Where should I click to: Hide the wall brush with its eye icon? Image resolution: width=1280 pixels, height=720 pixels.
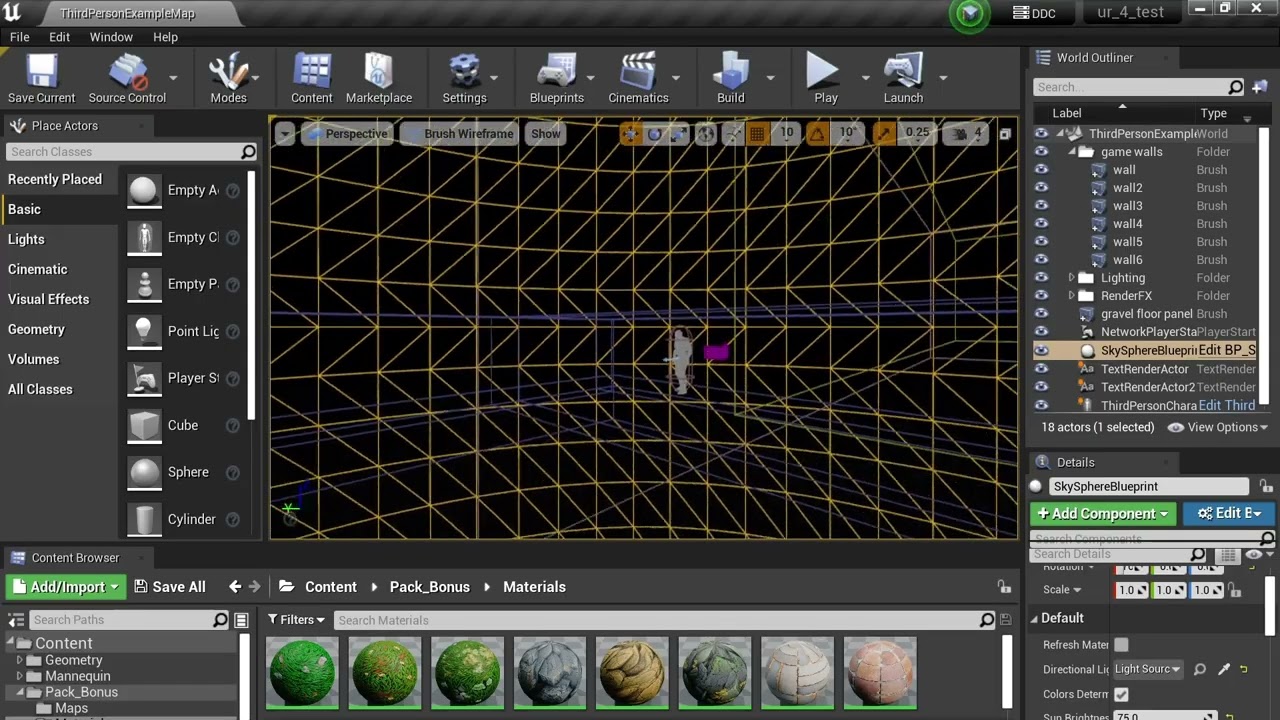(1041, 170)
